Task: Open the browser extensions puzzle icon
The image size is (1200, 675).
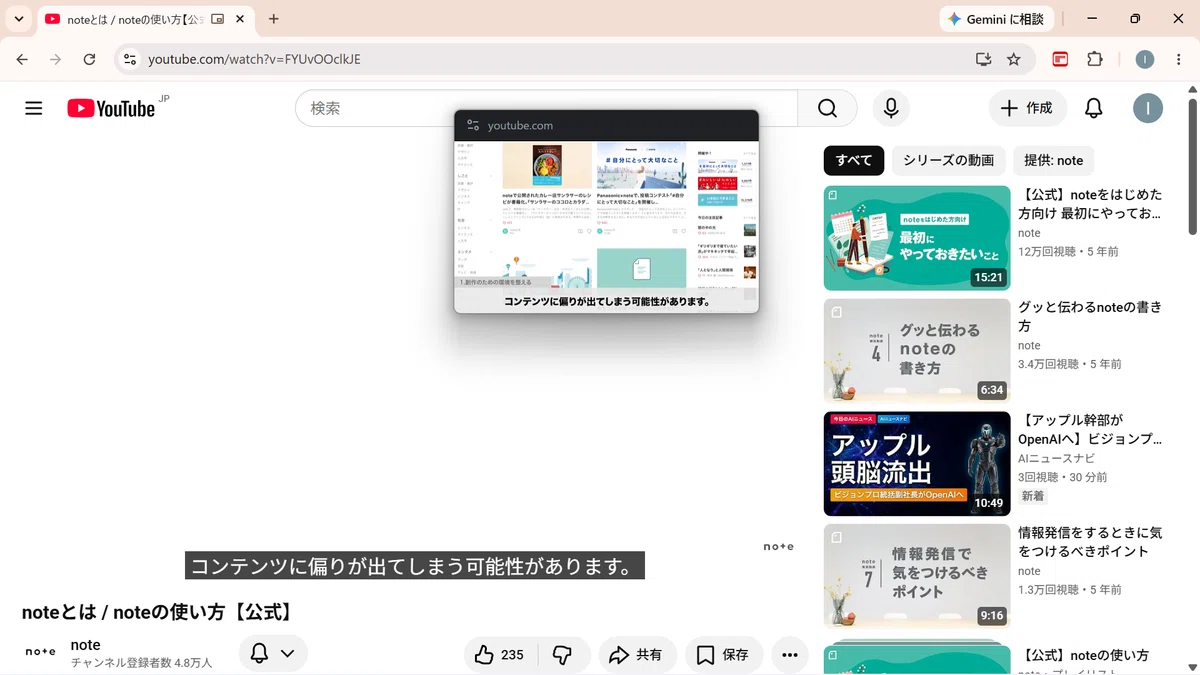Action: point(1094,59)
